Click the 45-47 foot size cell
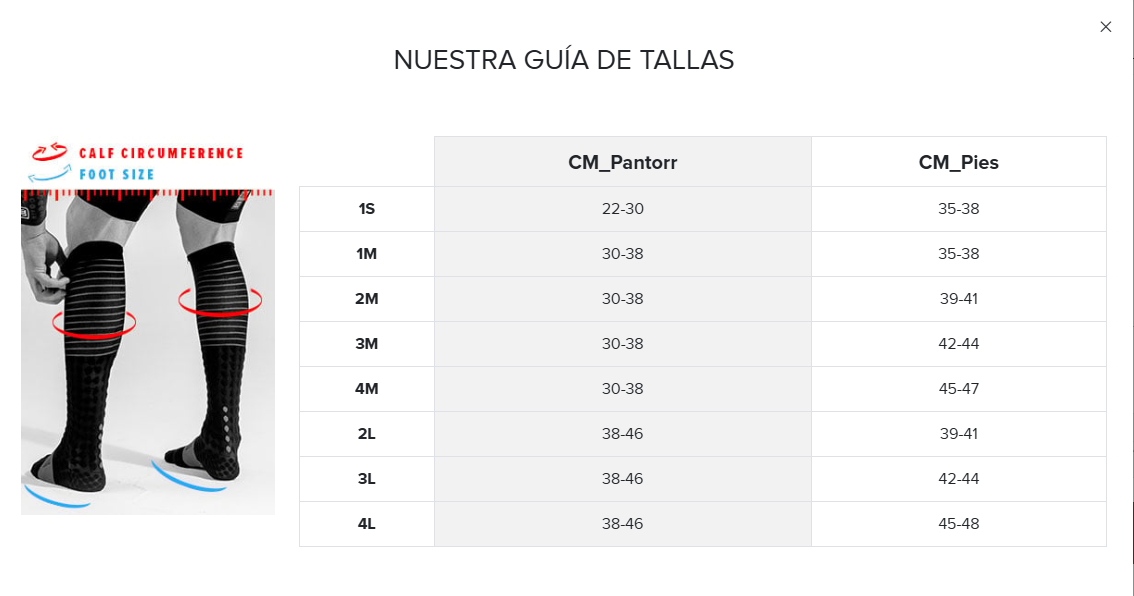The image size is (1134, 596). (958, 389)
